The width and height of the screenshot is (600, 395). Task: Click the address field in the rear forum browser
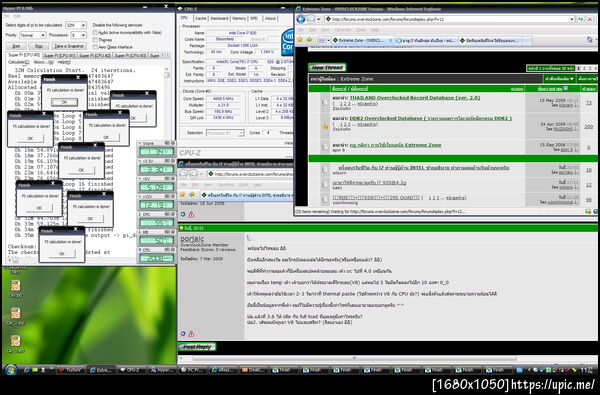251,174
